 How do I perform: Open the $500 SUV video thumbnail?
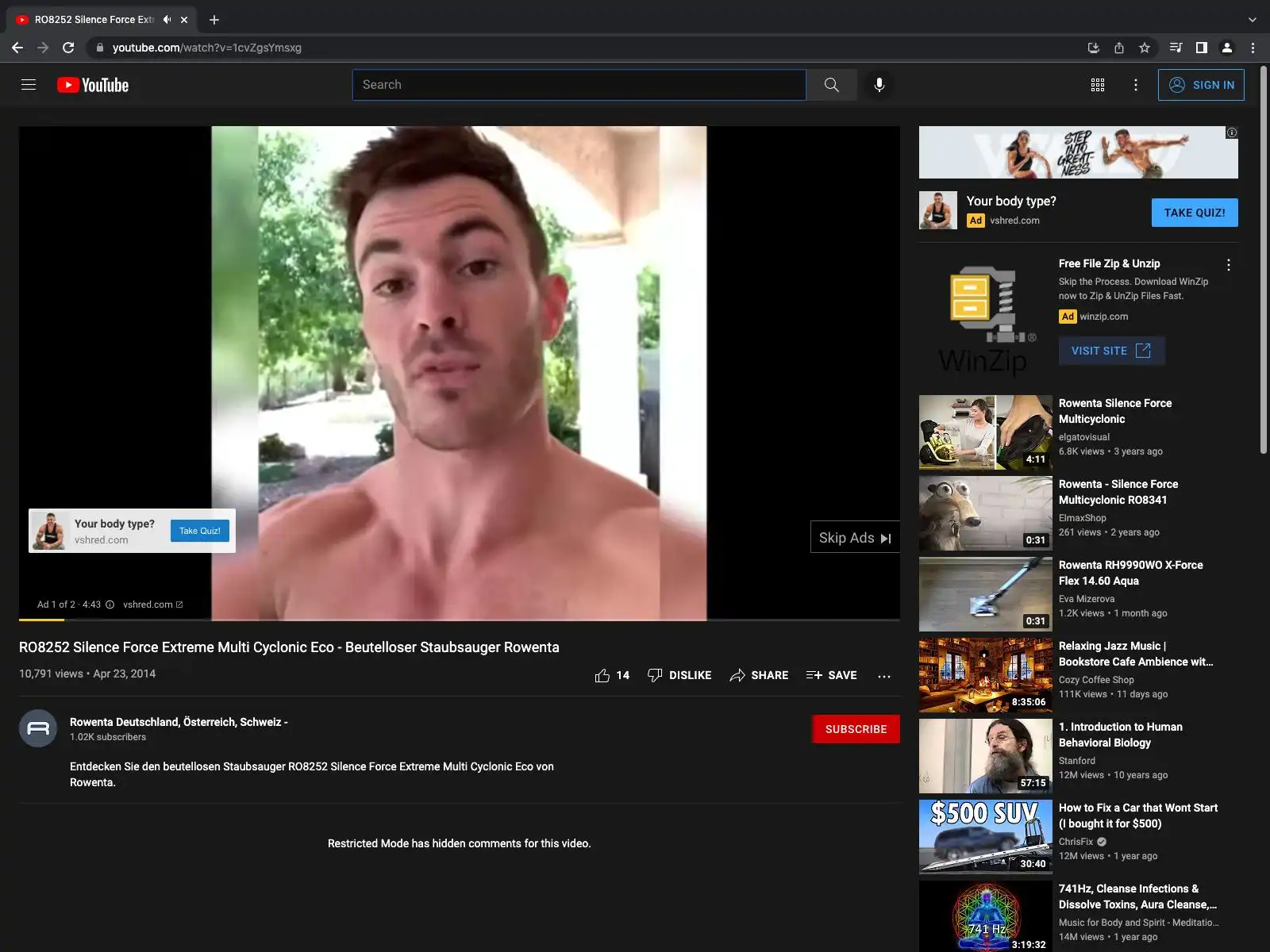[x=986, y=837]
